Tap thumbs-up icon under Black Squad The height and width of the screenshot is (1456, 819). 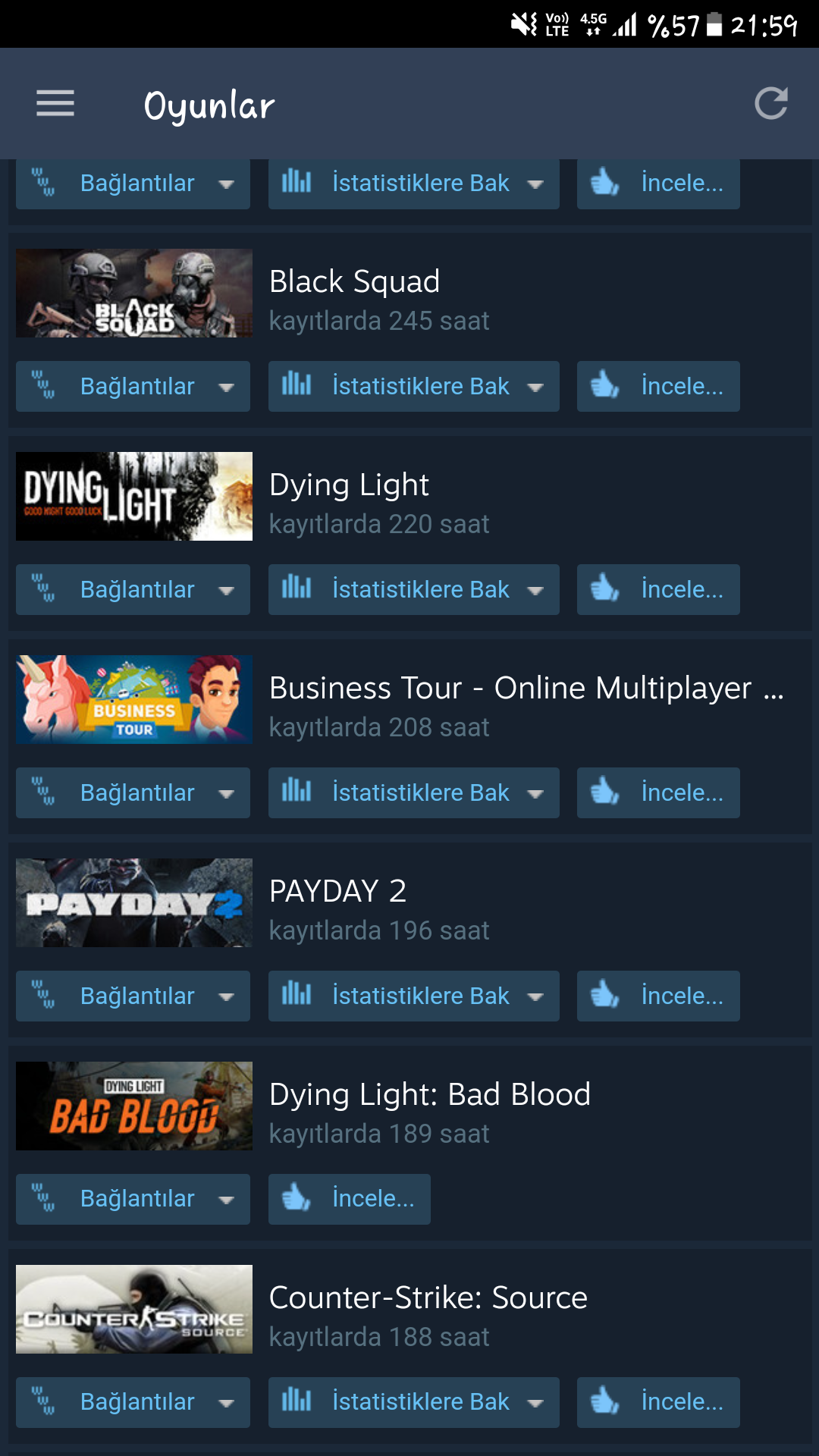coord(604,385)
